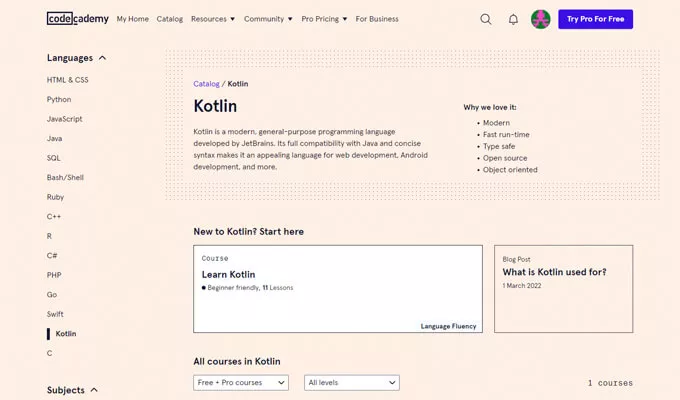Image resolution: width=680 pixels, height=400 pixels.
Task: Collapse the Languages sidebar section
Action: click(x=76, y=58)
